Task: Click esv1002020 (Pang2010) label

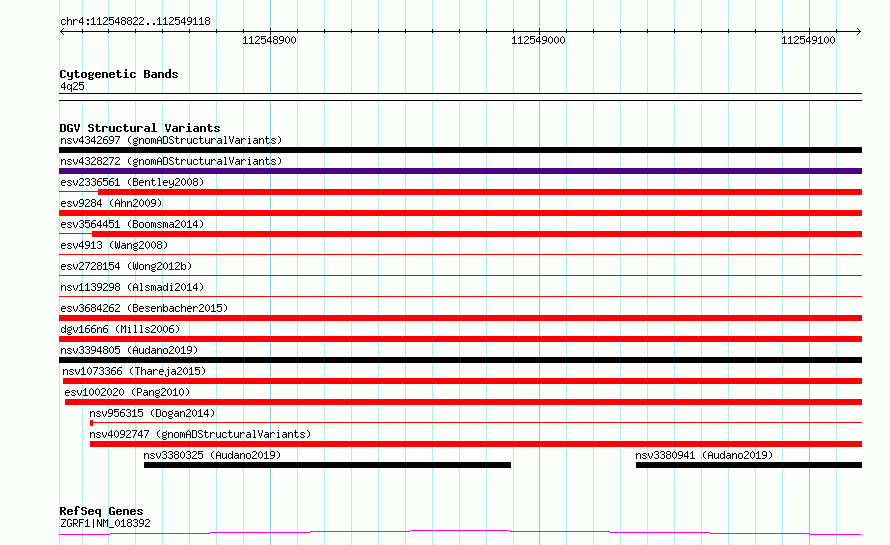Action: click(127, 392)
